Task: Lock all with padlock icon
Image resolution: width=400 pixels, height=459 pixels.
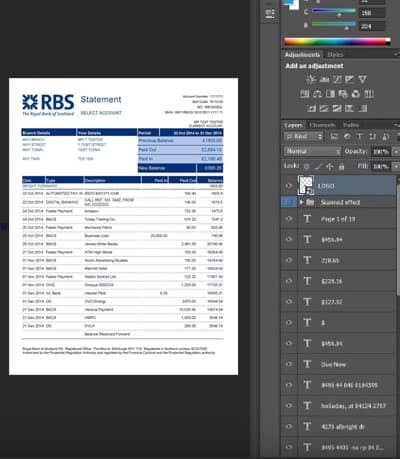Action: tap(341, 166)
